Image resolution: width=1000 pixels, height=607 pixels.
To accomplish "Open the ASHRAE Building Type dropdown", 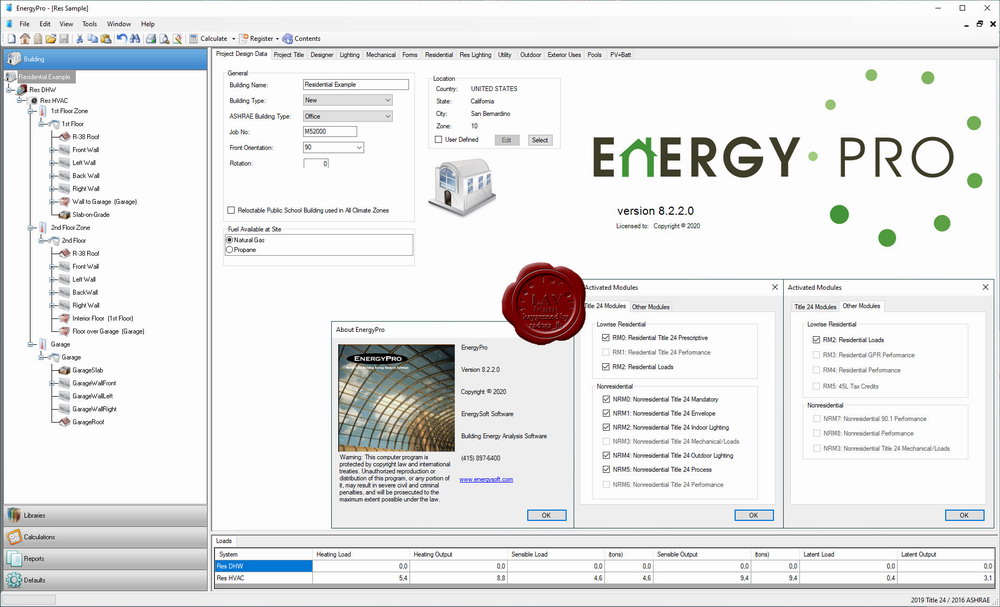I will (388, 116).
